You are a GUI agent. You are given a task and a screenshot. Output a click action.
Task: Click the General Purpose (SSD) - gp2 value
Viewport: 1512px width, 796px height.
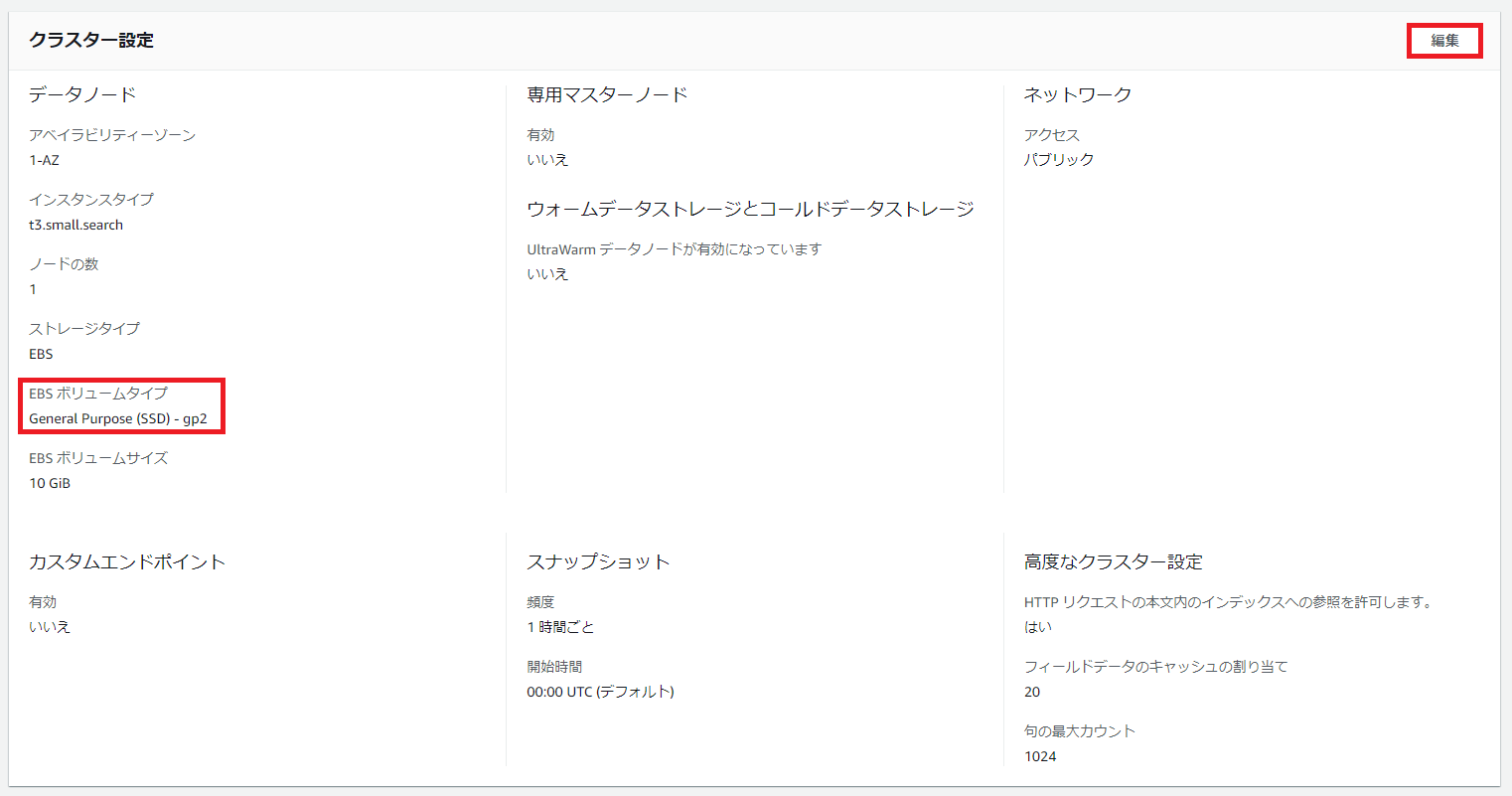coord(118,418)
